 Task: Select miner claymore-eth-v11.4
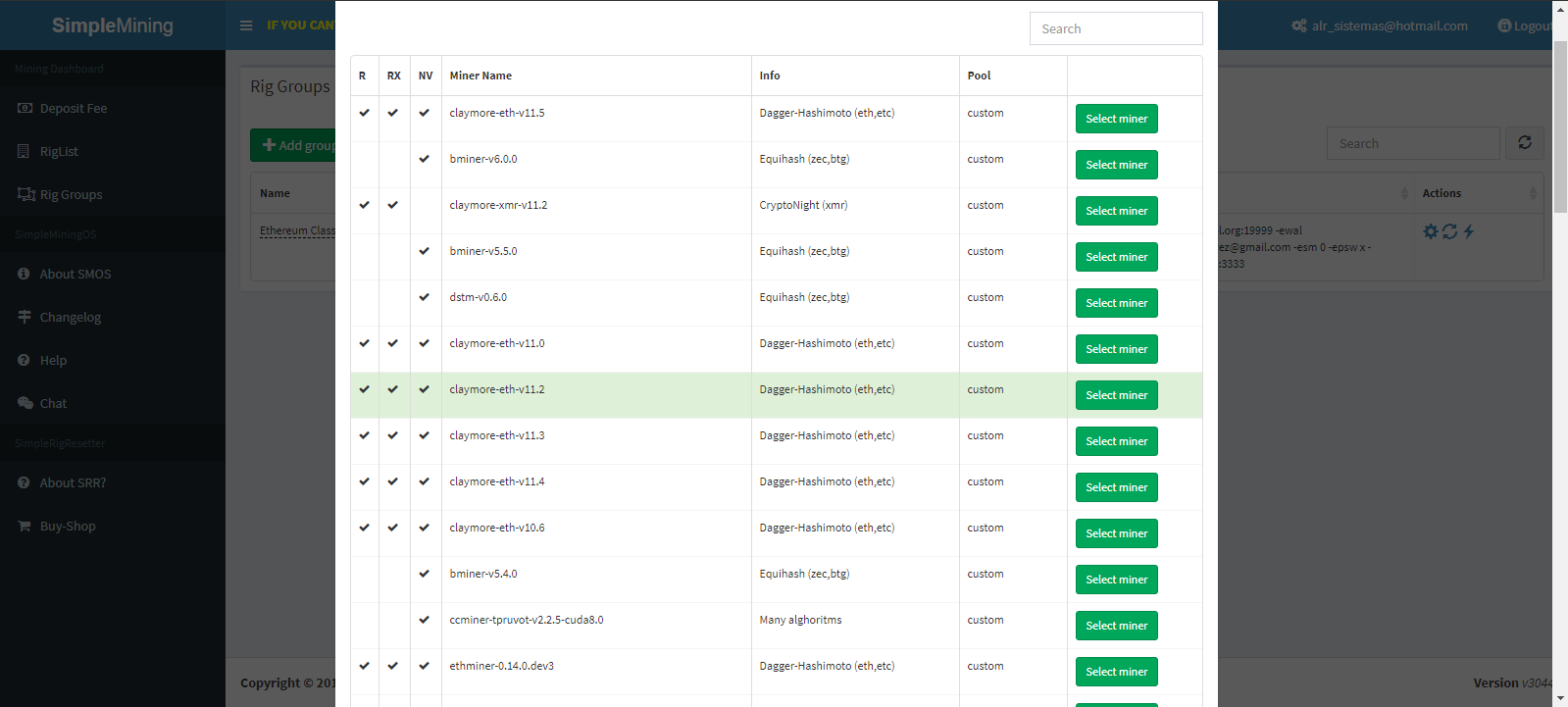[x=1116, y=487]
